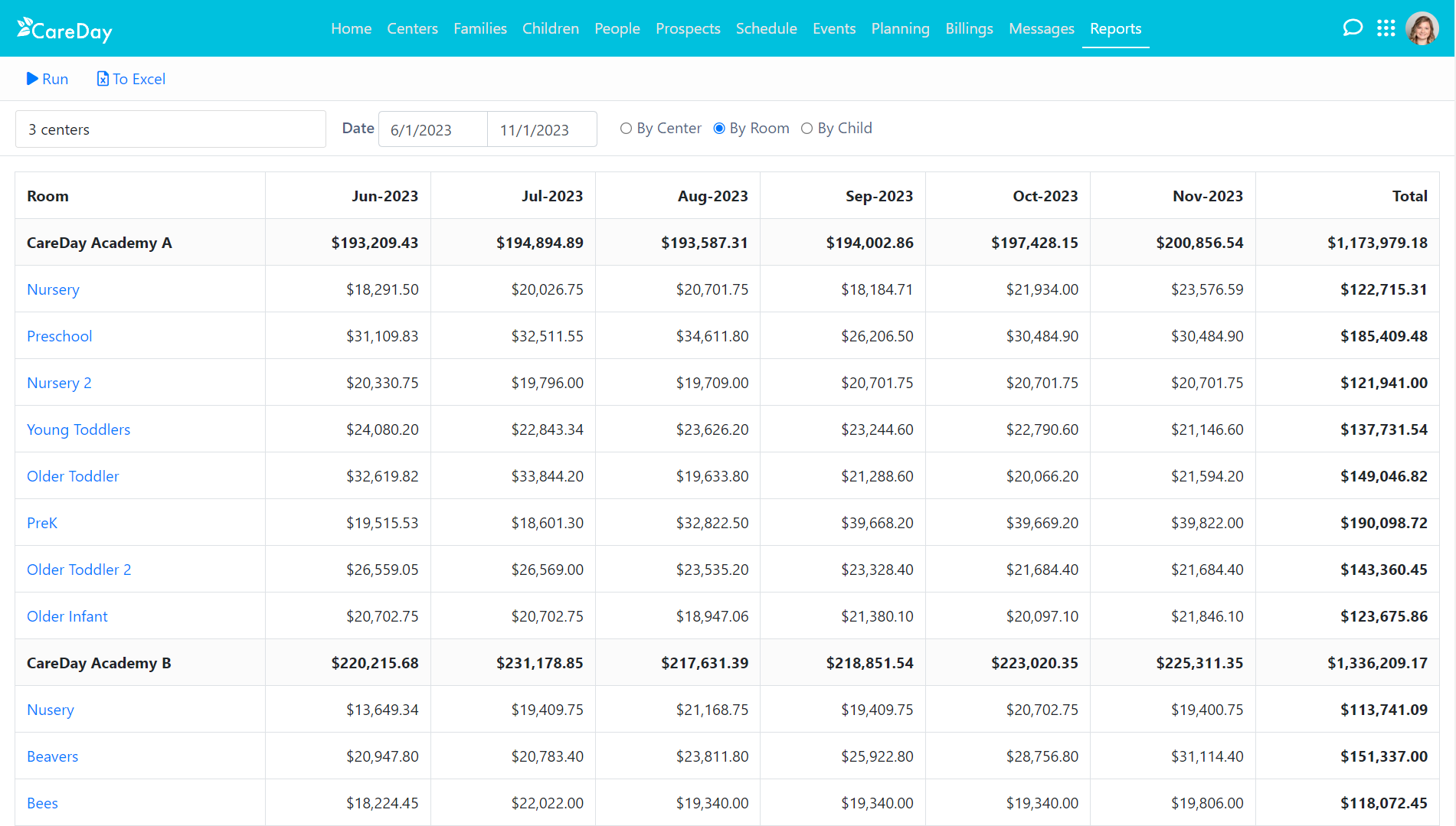Open the Young Toddlers room details
This screenshot has width=1456, height=826.
coord(78,429)
